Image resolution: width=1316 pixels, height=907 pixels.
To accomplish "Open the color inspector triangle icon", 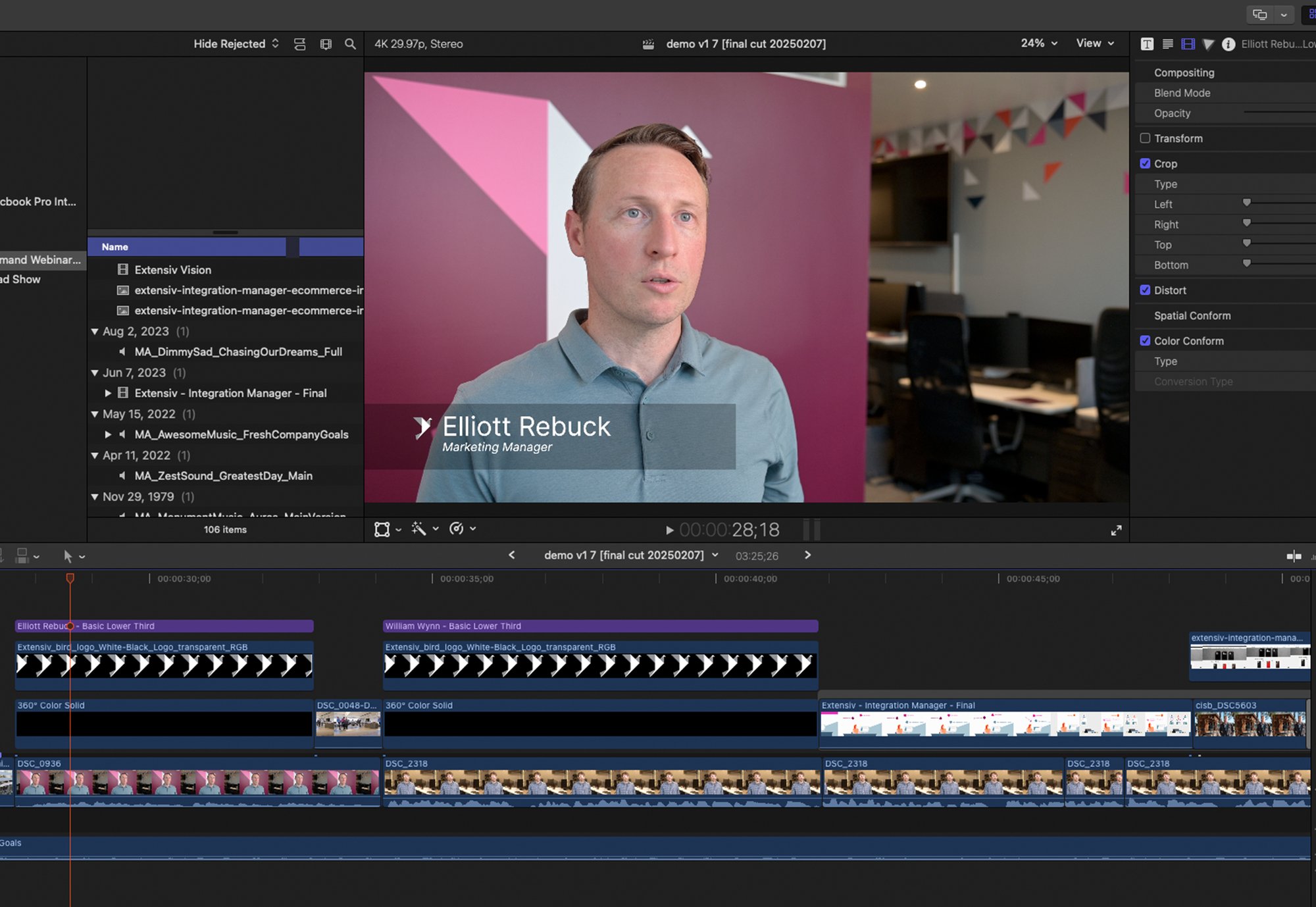I will click(1208, 44).
